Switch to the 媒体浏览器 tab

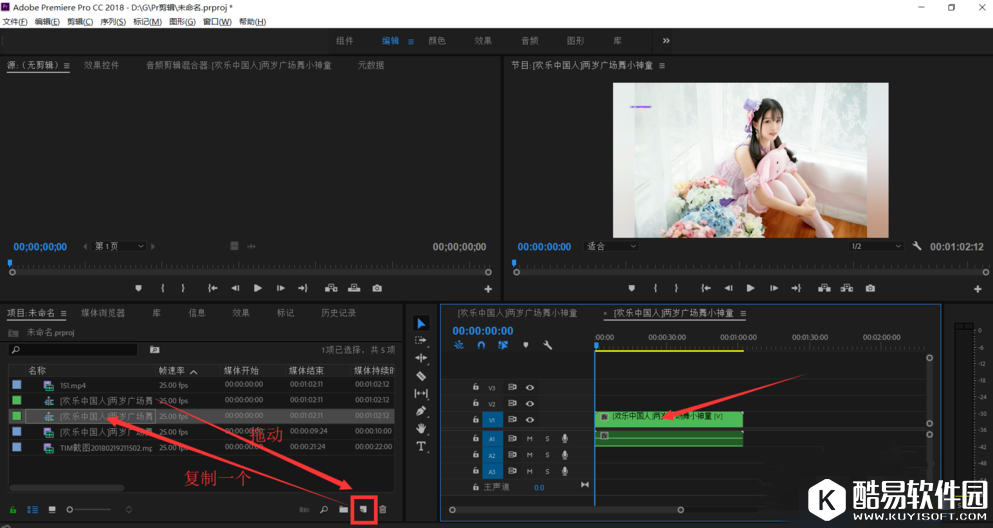click(103, 313)
